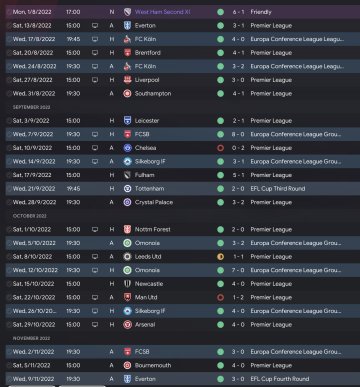This screenshot has height=387, width=360.
Task: Click the loss indicator on Chelsea match
Action: (220, 148)
